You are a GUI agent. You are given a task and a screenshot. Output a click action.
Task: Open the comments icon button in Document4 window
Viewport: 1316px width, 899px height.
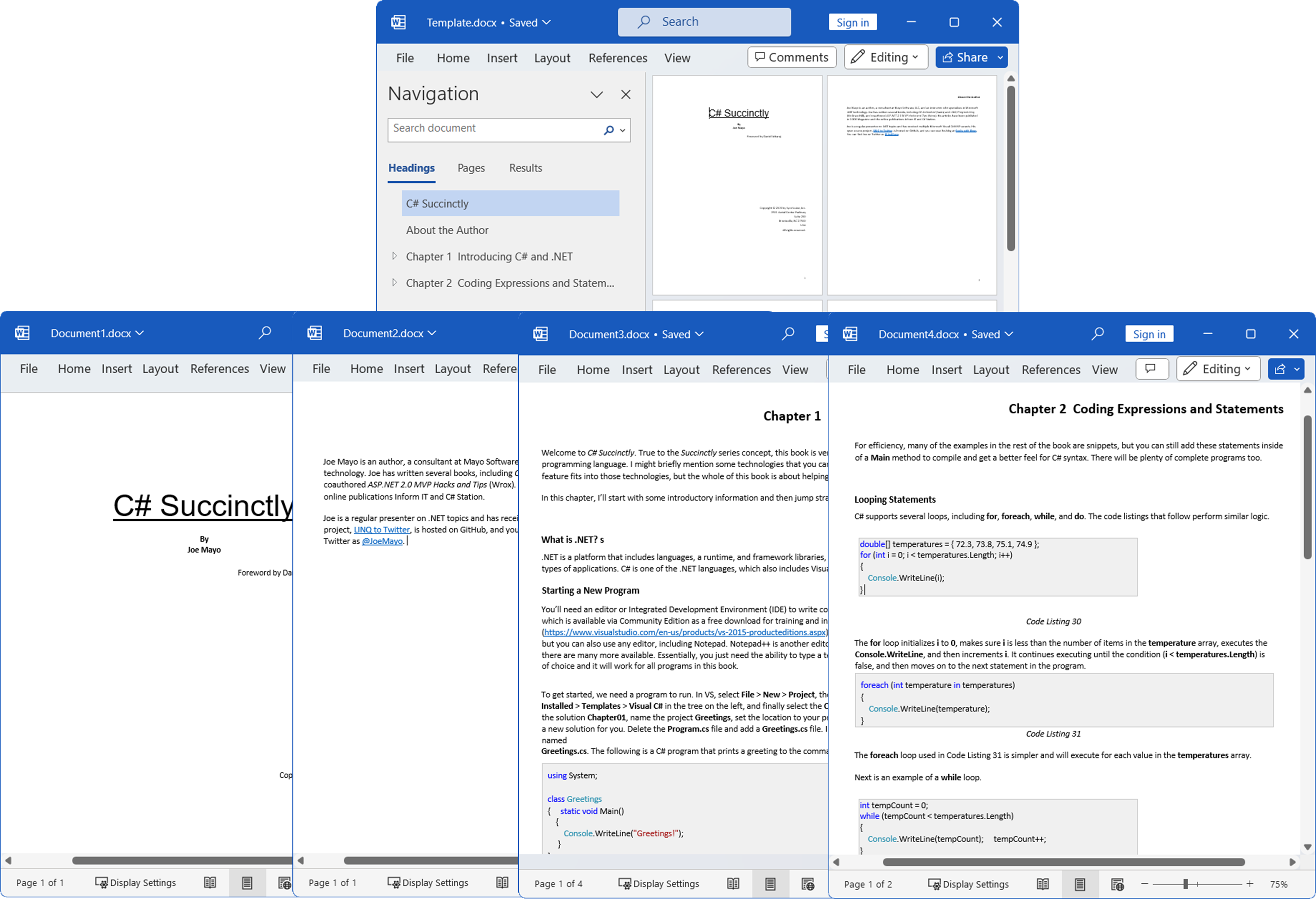point(1152,369)
